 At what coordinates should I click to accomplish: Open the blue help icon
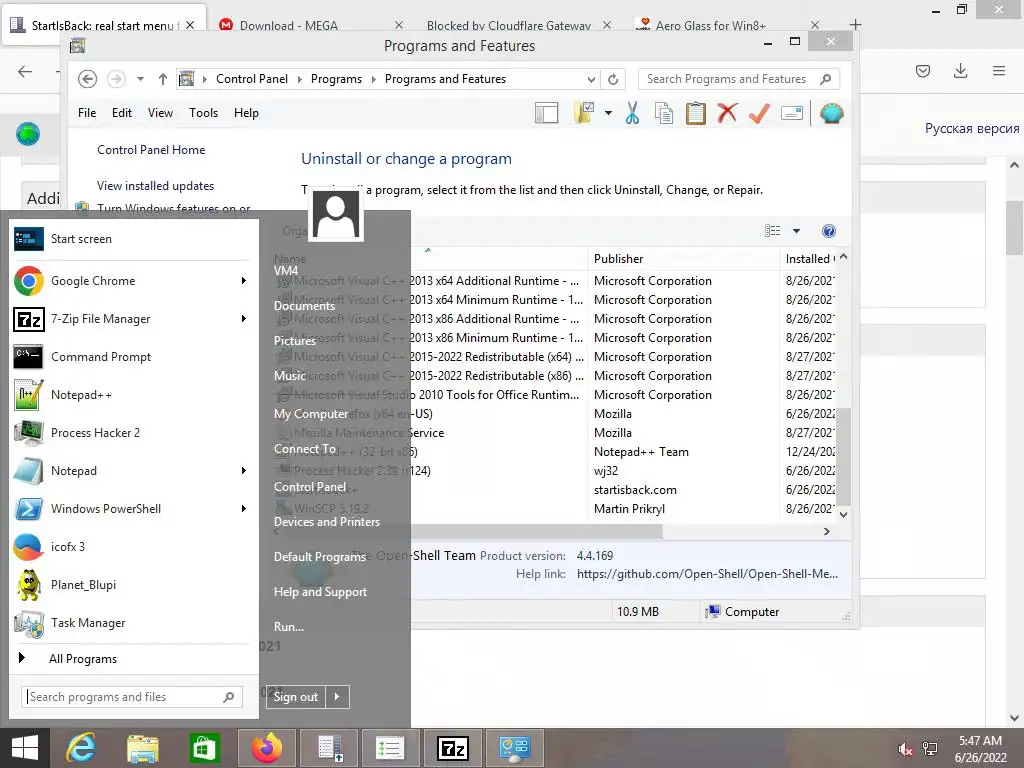[829, 231]
